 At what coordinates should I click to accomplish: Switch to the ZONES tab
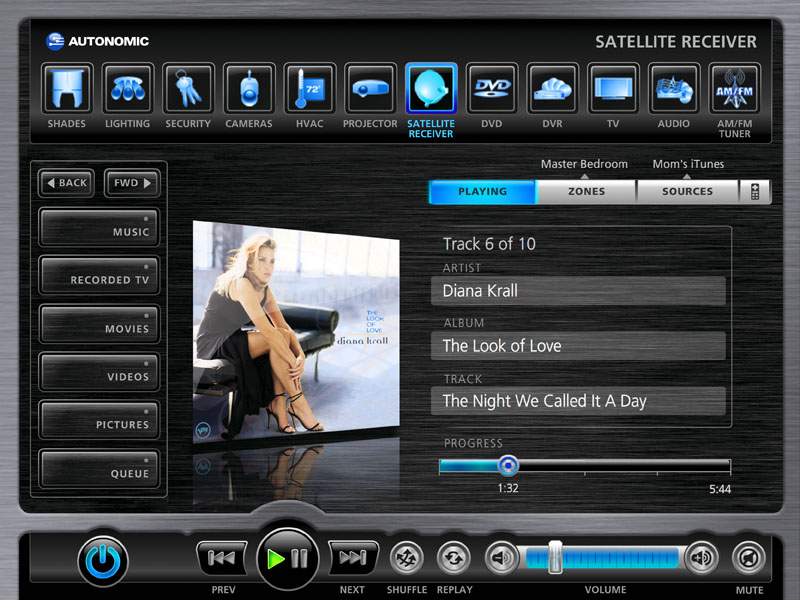click(x=585, y=191)
